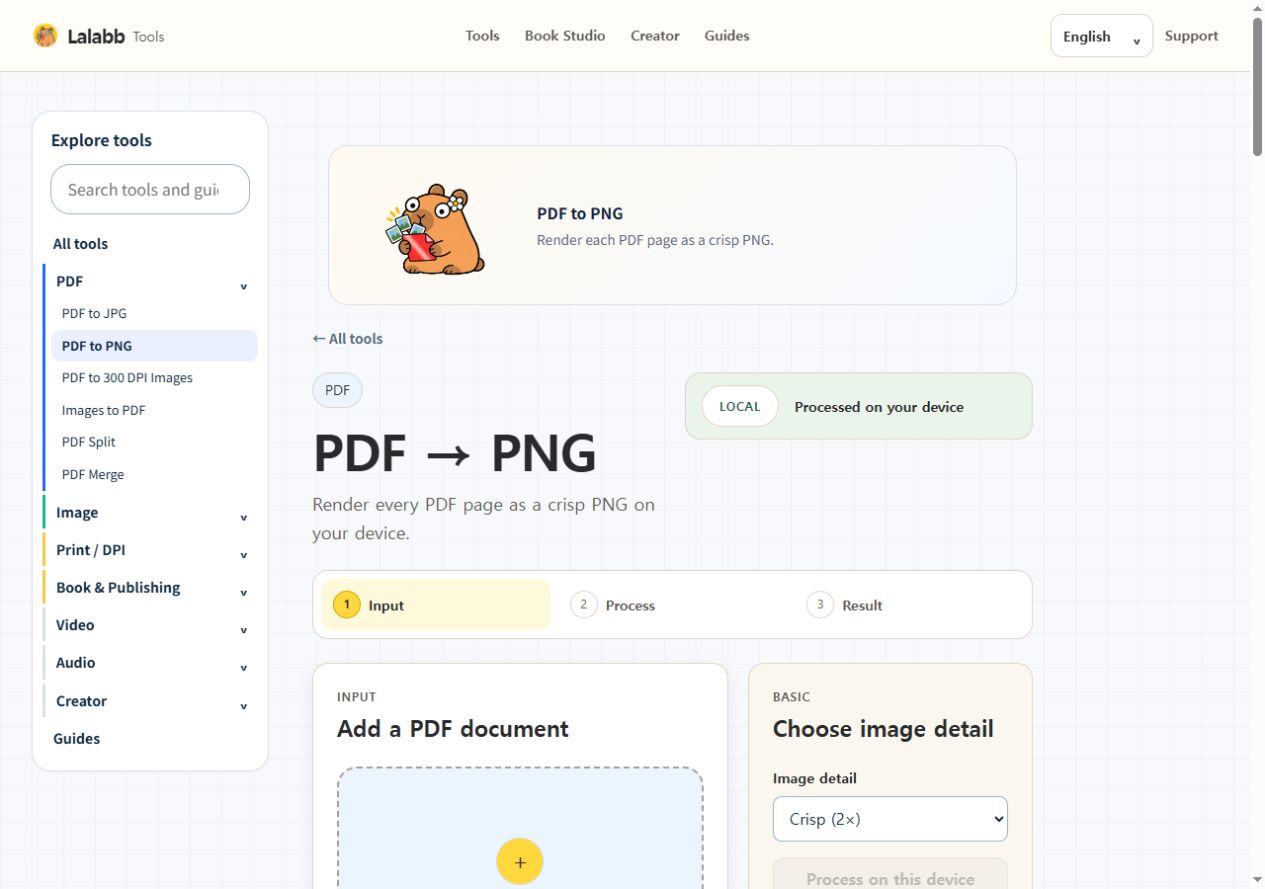Click the PDF category pill tag
Screen dimensions: 1265x889
[337, 390]
